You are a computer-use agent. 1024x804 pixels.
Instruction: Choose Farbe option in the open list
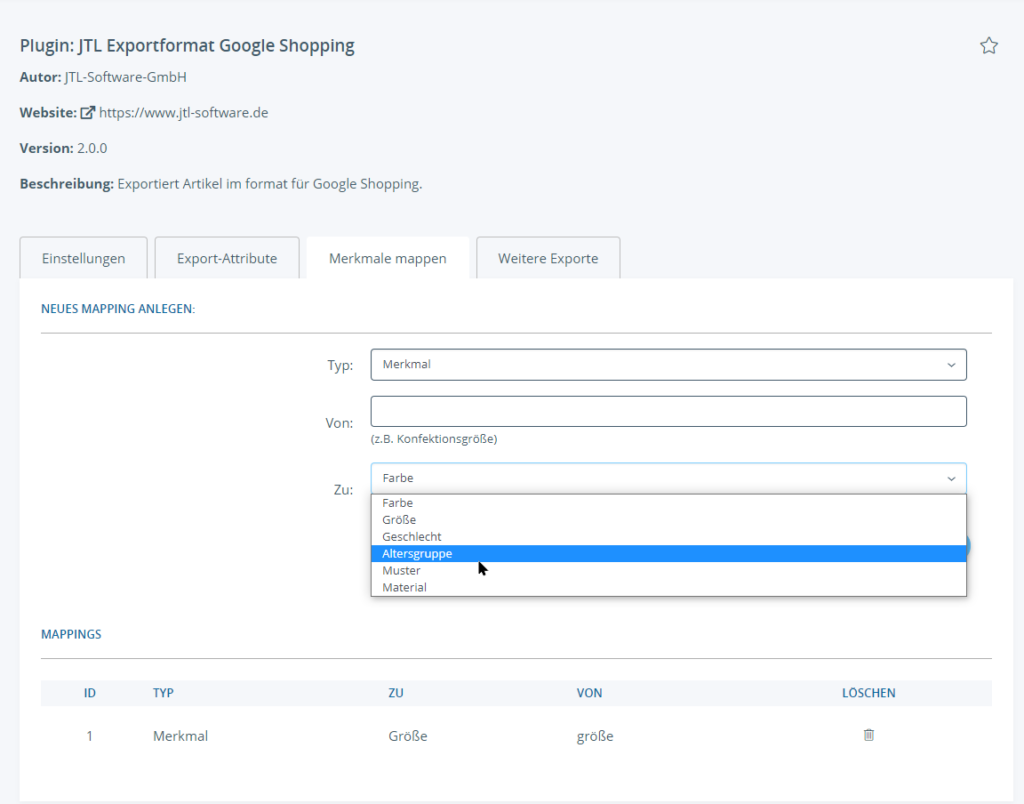click(x=398, y=503)
